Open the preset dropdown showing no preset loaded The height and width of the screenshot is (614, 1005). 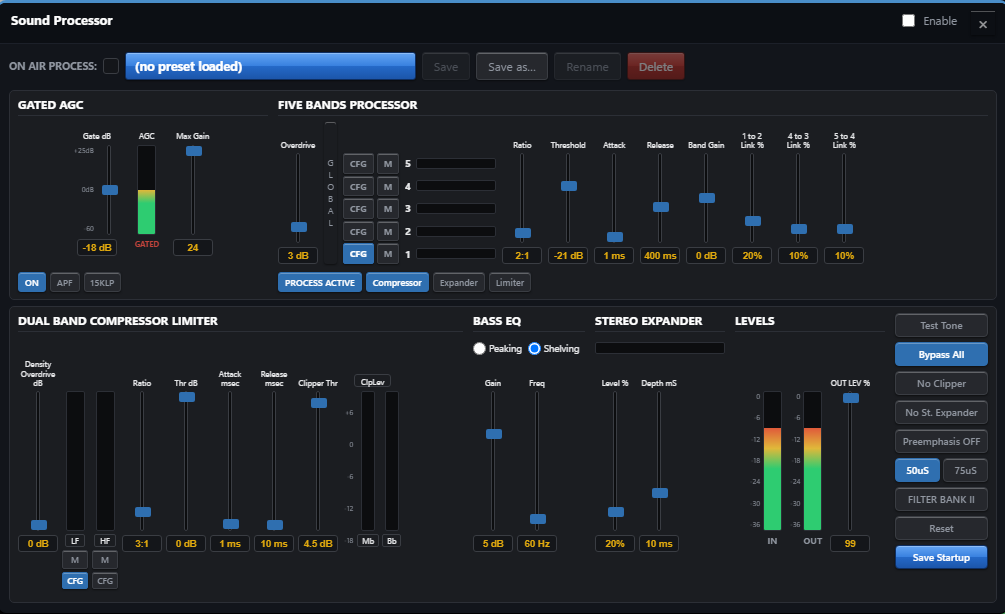270,66
